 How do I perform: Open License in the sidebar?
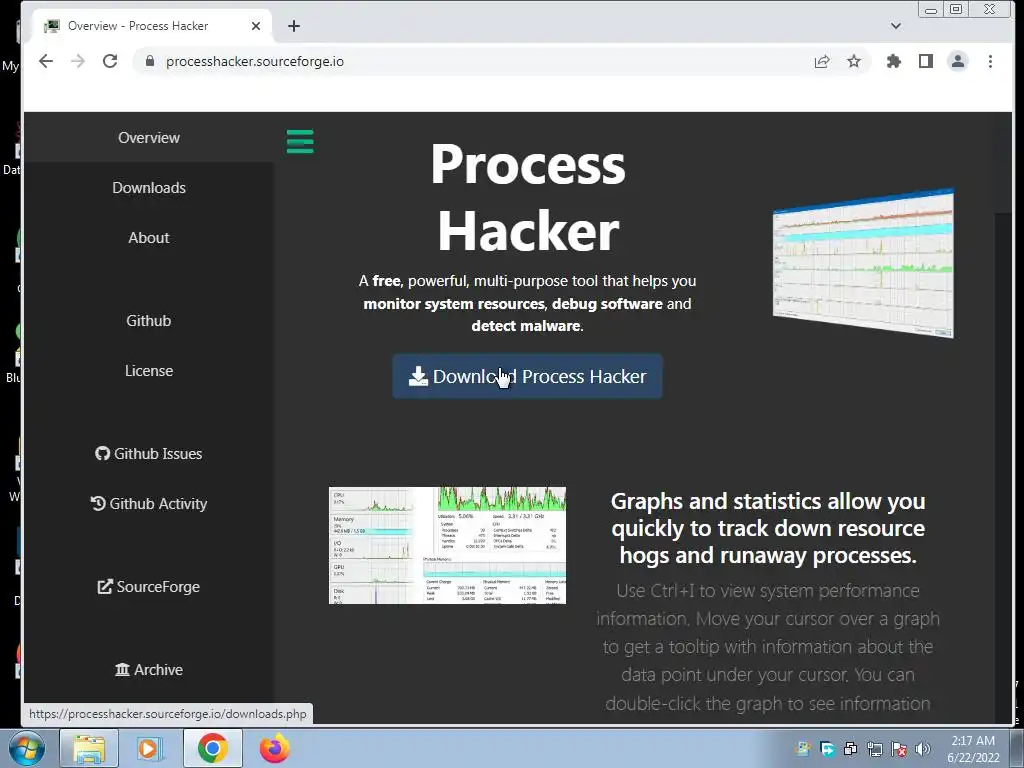point(149,371)
